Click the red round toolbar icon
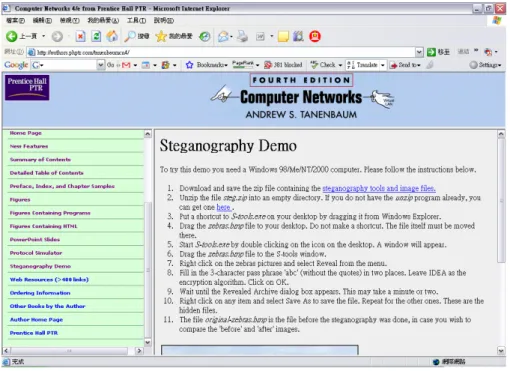 click(x=315, y=36)
